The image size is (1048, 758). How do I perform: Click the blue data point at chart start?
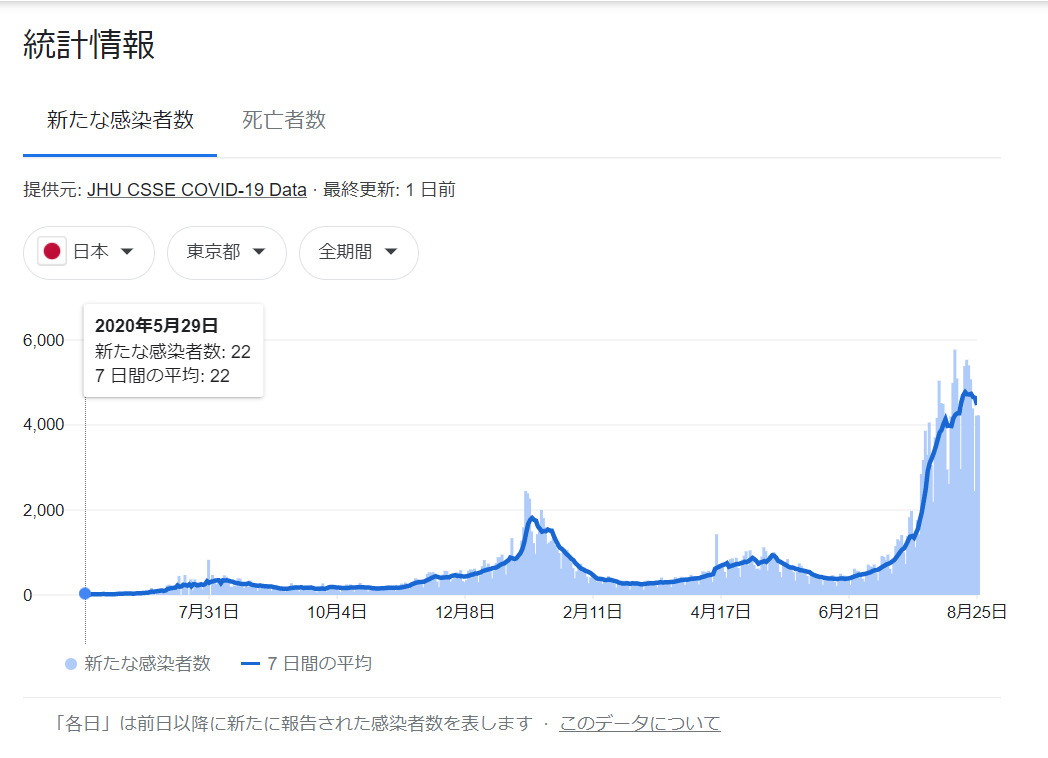pos(85,594)
